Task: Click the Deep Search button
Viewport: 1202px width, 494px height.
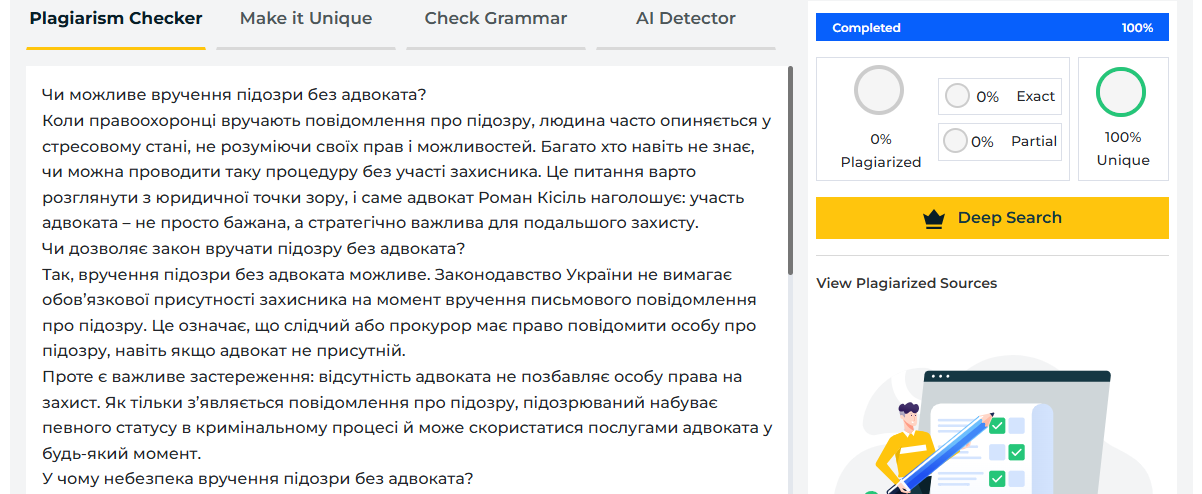Action: pos(992,218)
